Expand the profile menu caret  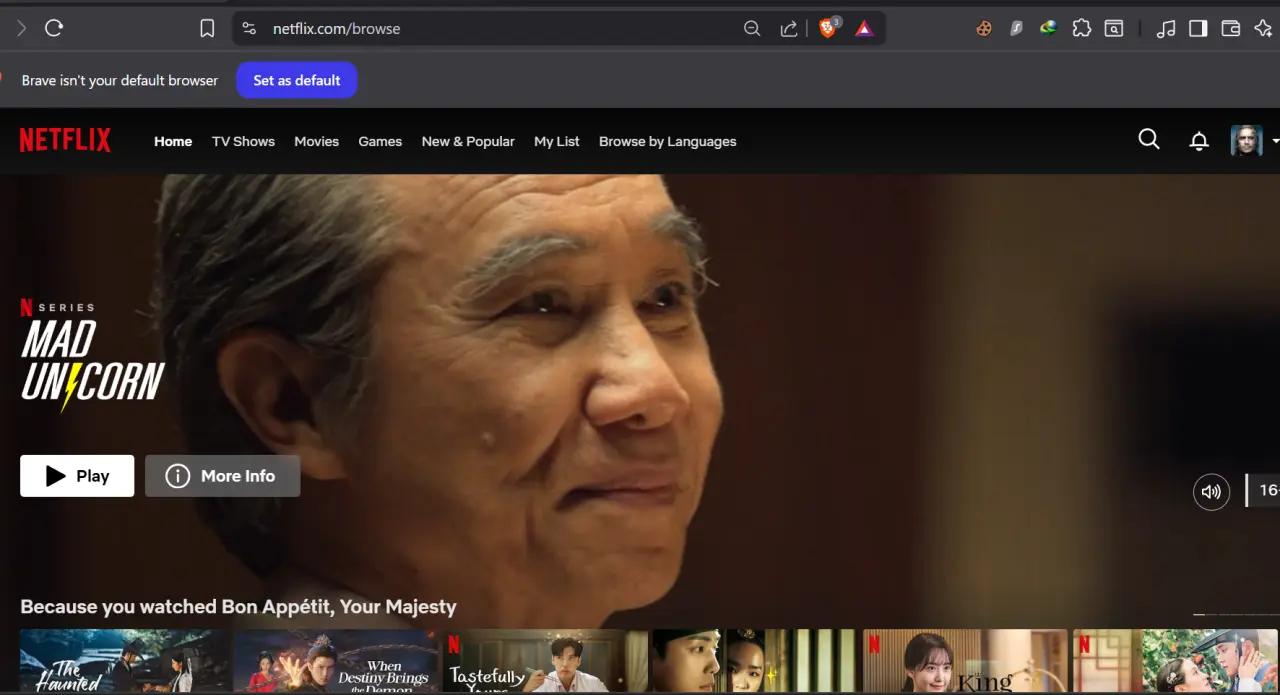[x=1275, y=141]
